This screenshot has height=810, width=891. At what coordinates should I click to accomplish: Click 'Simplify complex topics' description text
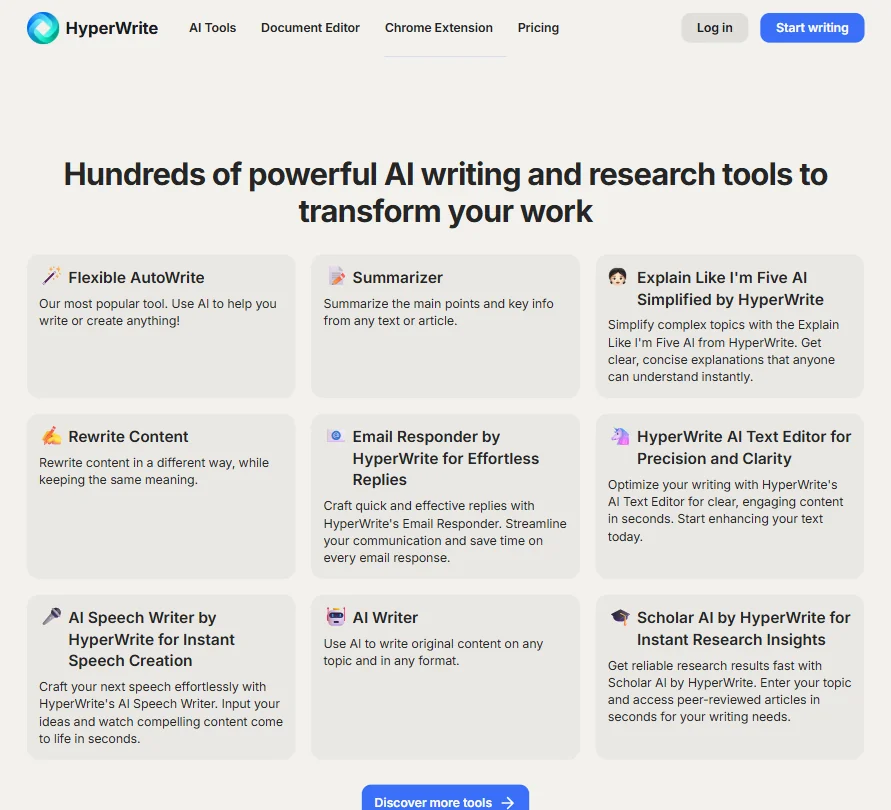tap(723, 351)
